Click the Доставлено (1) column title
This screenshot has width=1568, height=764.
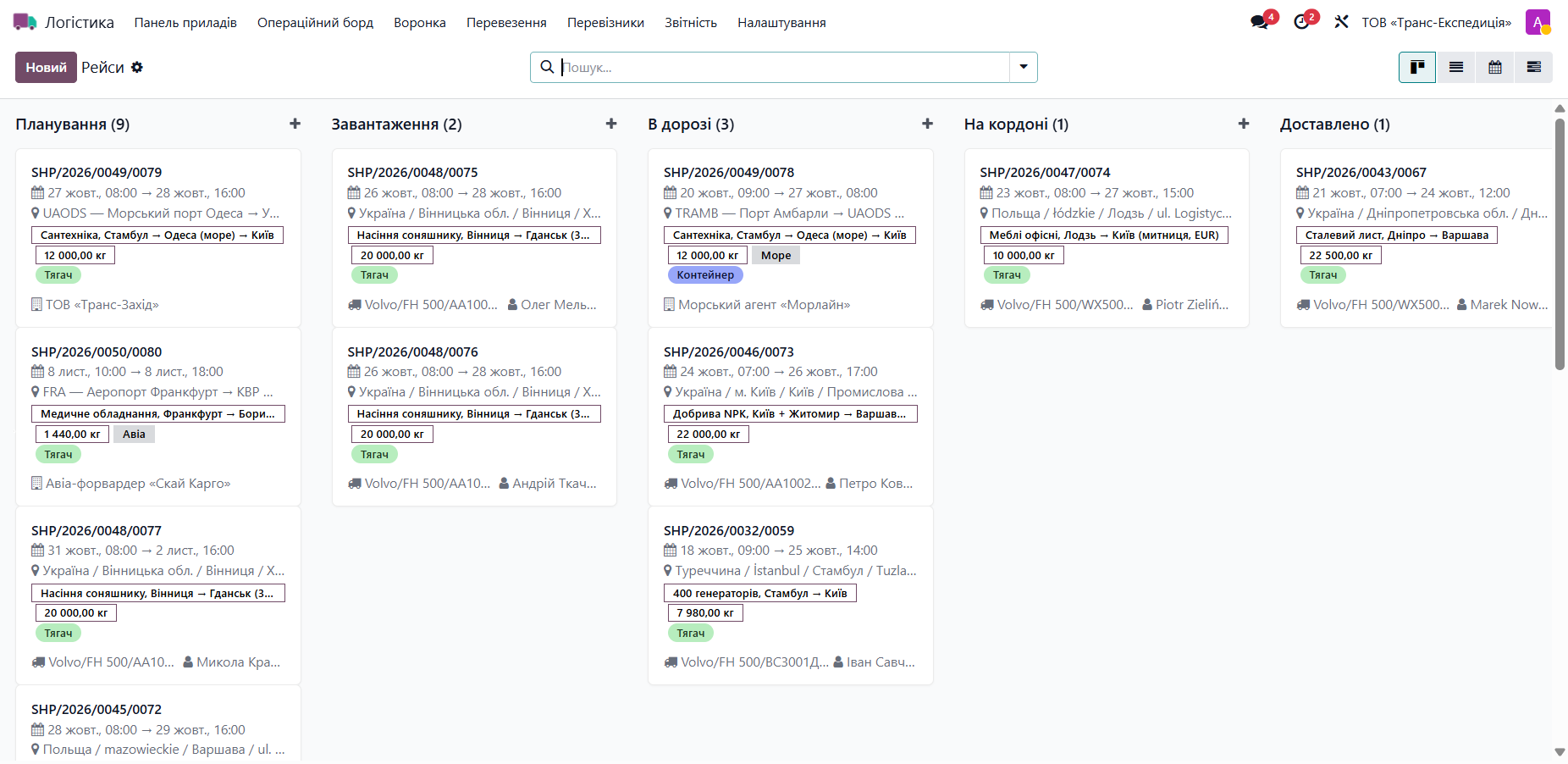tap(1335, 124)
